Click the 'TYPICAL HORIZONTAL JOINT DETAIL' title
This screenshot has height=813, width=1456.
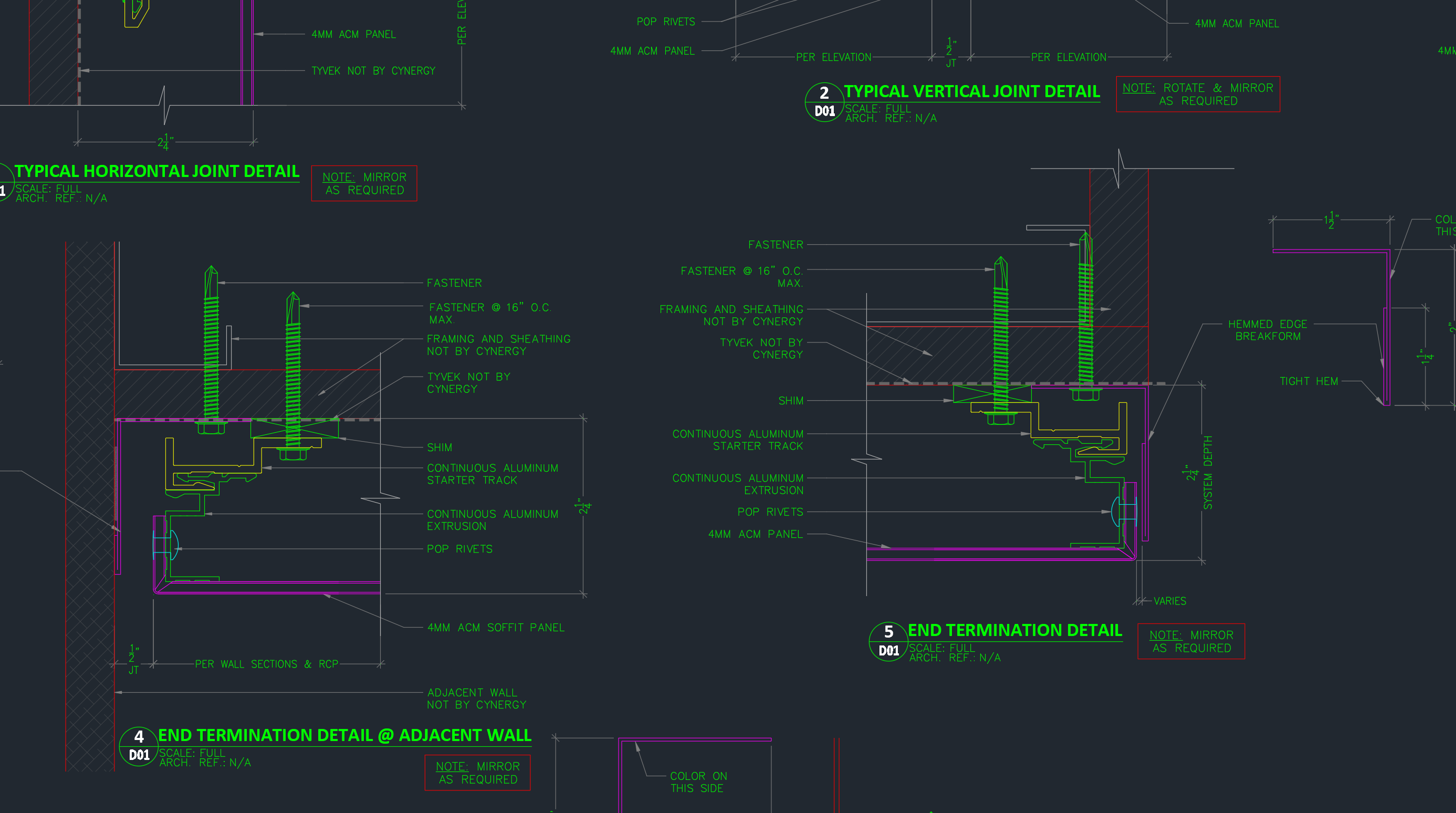coord(156,171)
